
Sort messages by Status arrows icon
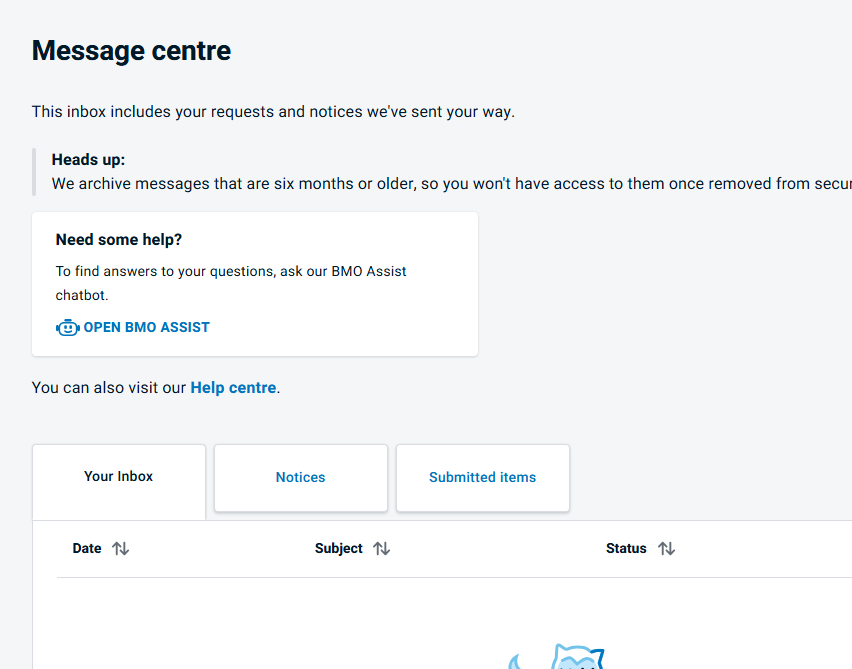(667, 548)
